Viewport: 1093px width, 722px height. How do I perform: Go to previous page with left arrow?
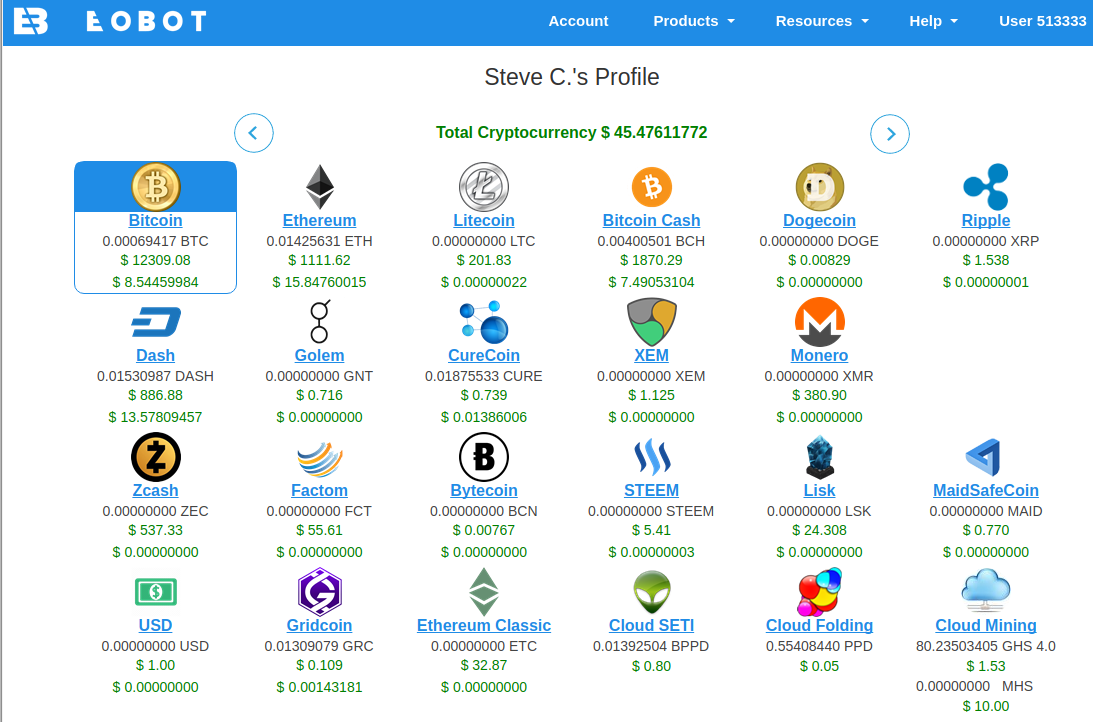(254, 133)
